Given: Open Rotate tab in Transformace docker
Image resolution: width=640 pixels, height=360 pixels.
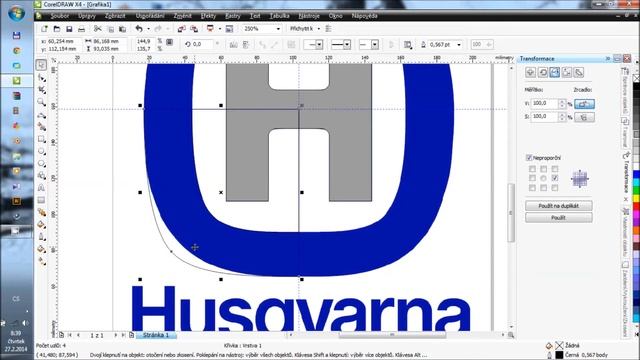Looking at the screenshot, I should (542, 72).
